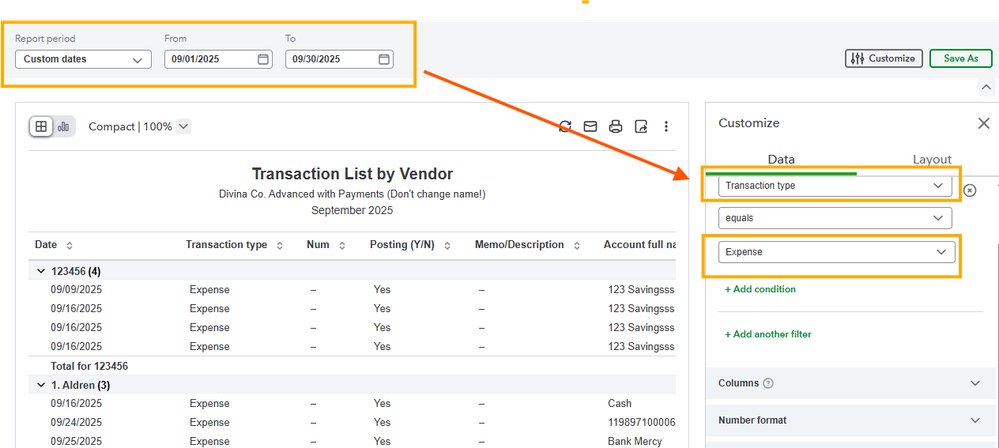The image size is (999, 448).
Task: Click the 09/09/2025 transaction date
Action: (76, 289)
